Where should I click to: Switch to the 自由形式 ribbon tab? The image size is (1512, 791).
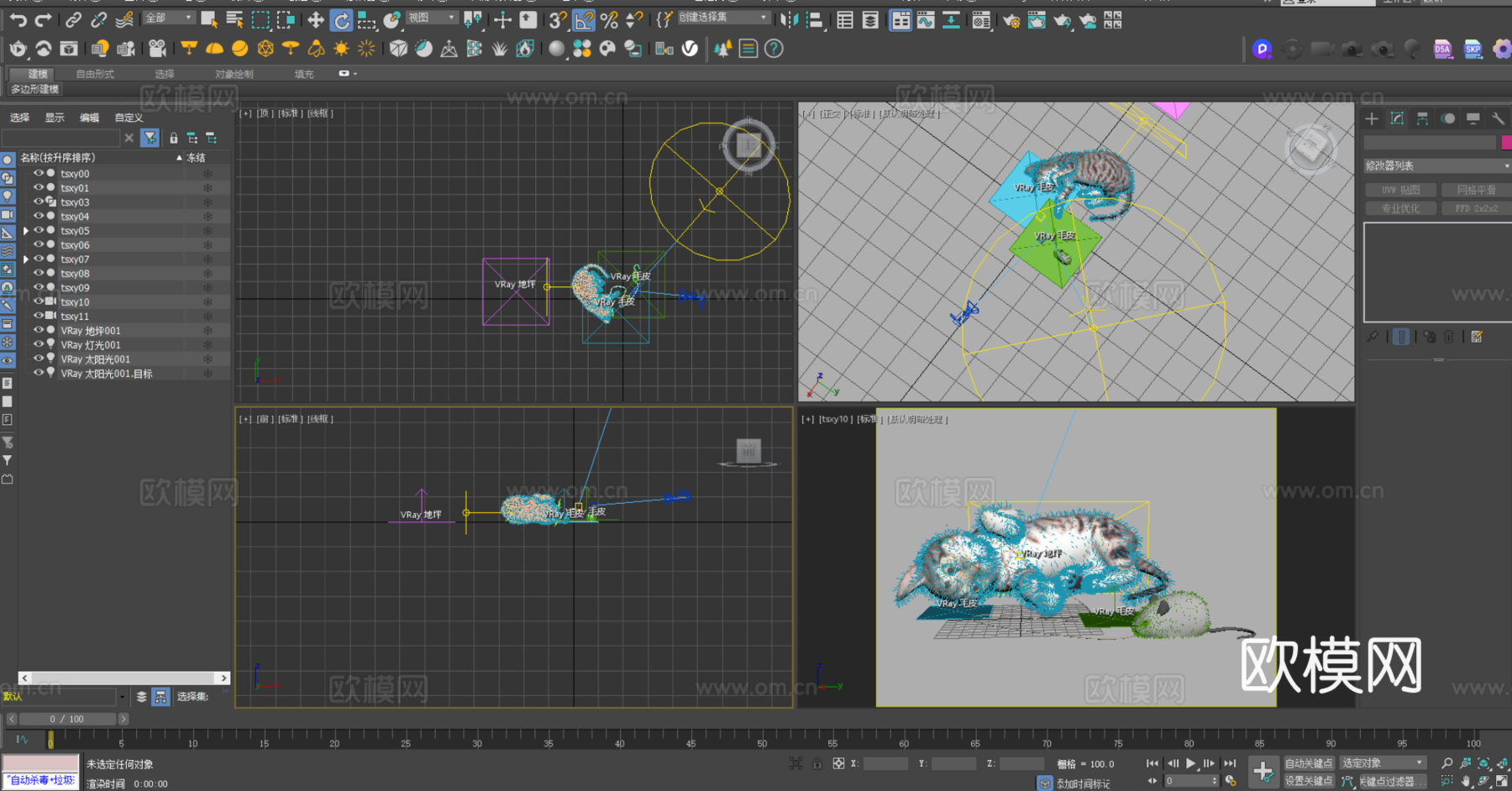coord(95,74)
